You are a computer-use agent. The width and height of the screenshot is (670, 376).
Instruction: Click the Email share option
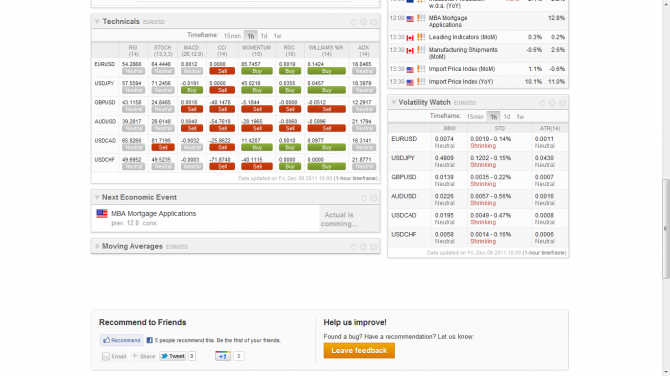point(114,356)
